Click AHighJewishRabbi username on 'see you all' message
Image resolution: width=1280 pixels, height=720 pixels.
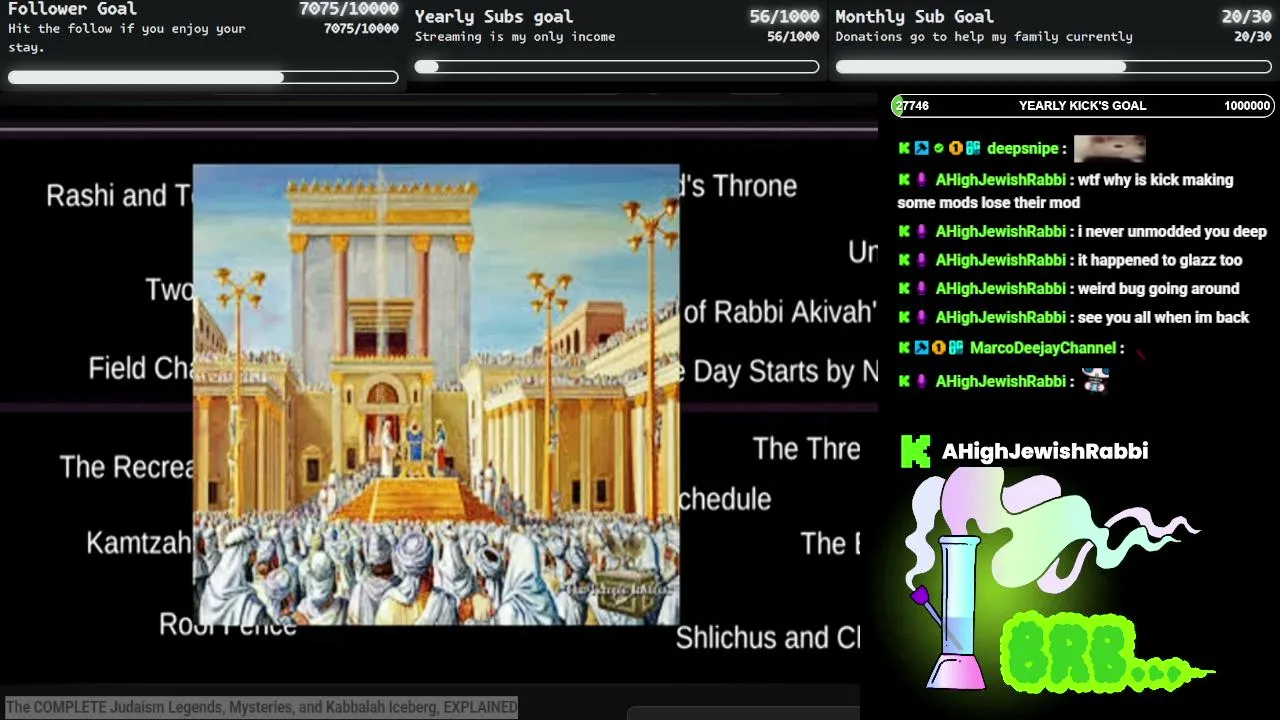tap(1000, 317)
